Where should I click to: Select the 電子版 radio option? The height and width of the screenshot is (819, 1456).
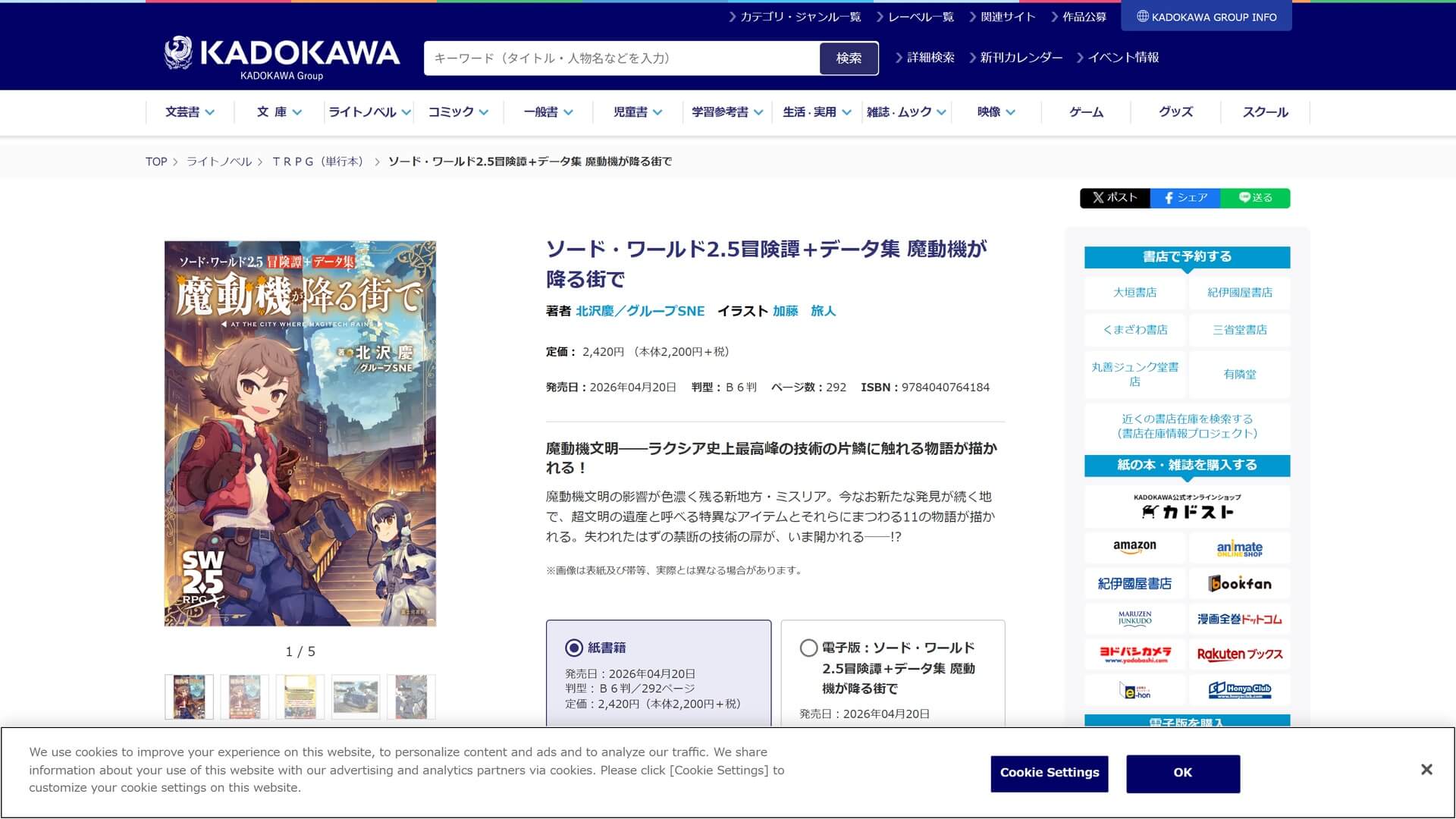click(x=808, y=648)
